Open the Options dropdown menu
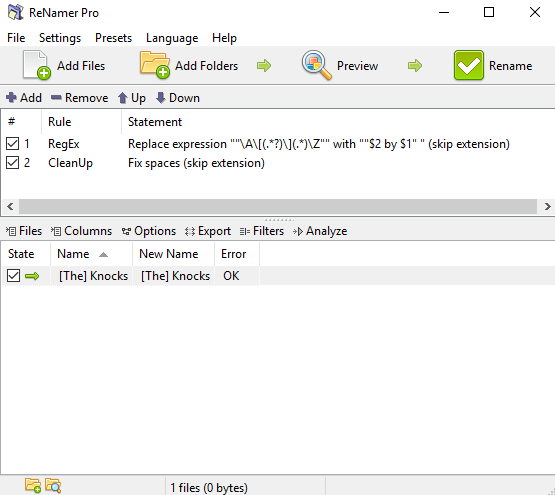 point(148,231)
